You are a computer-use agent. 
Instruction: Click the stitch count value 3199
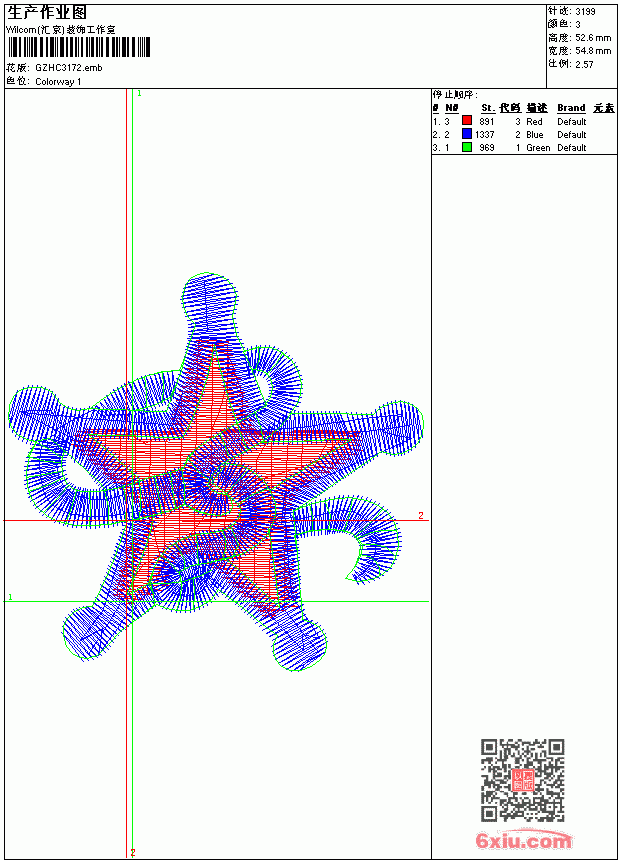585,12
